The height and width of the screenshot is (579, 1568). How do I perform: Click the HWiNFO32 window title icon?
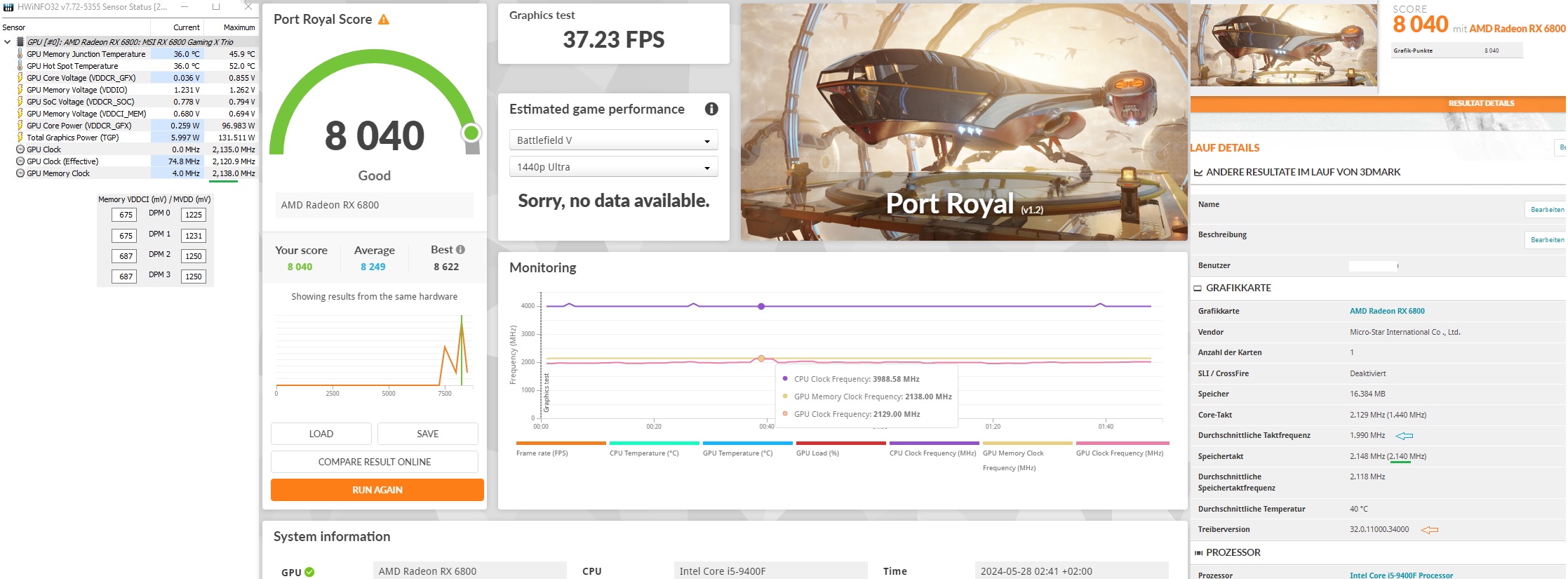[x=8, y=7]
